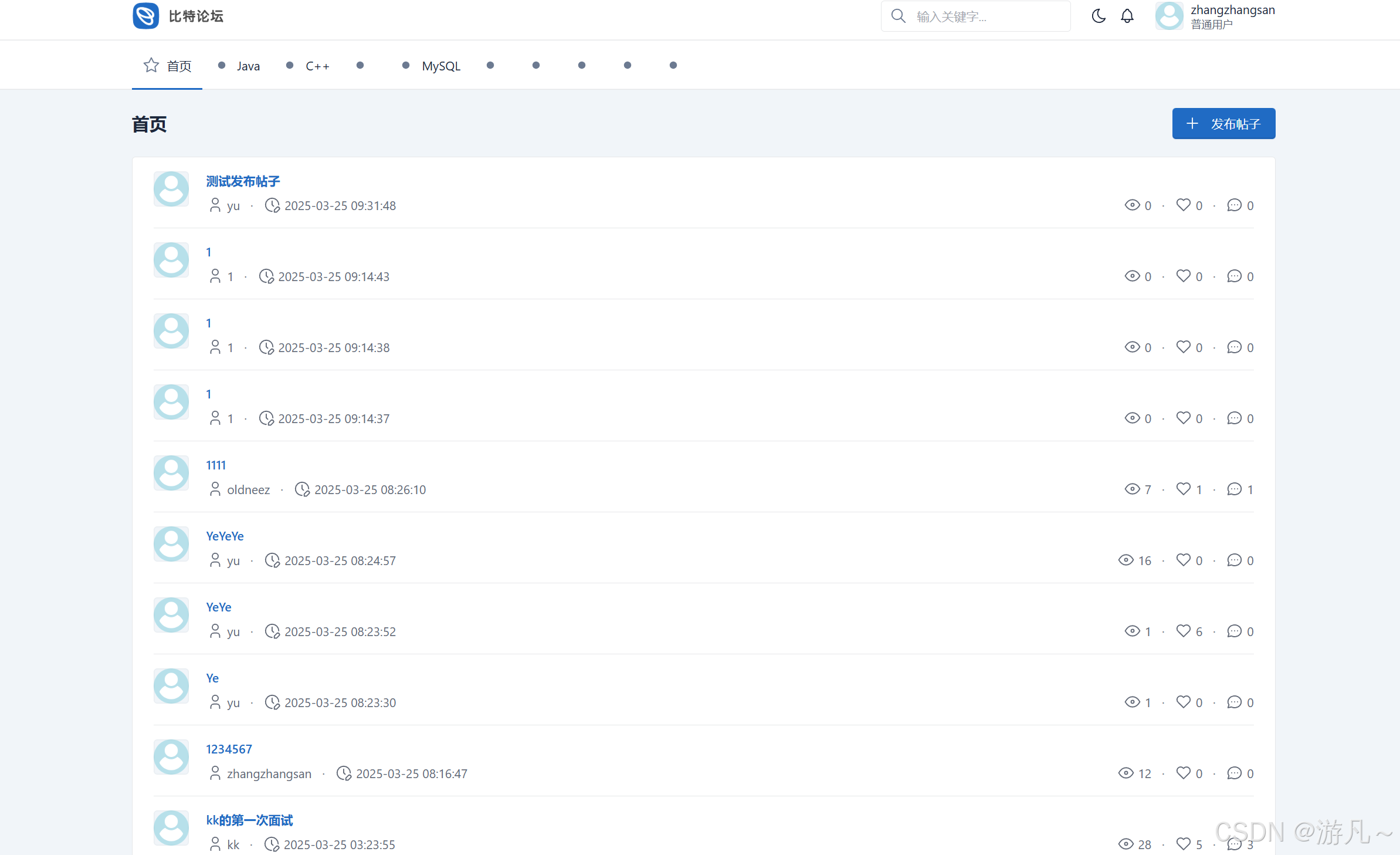Click the avatar thumbnail of 1111 post

[171, 473]
